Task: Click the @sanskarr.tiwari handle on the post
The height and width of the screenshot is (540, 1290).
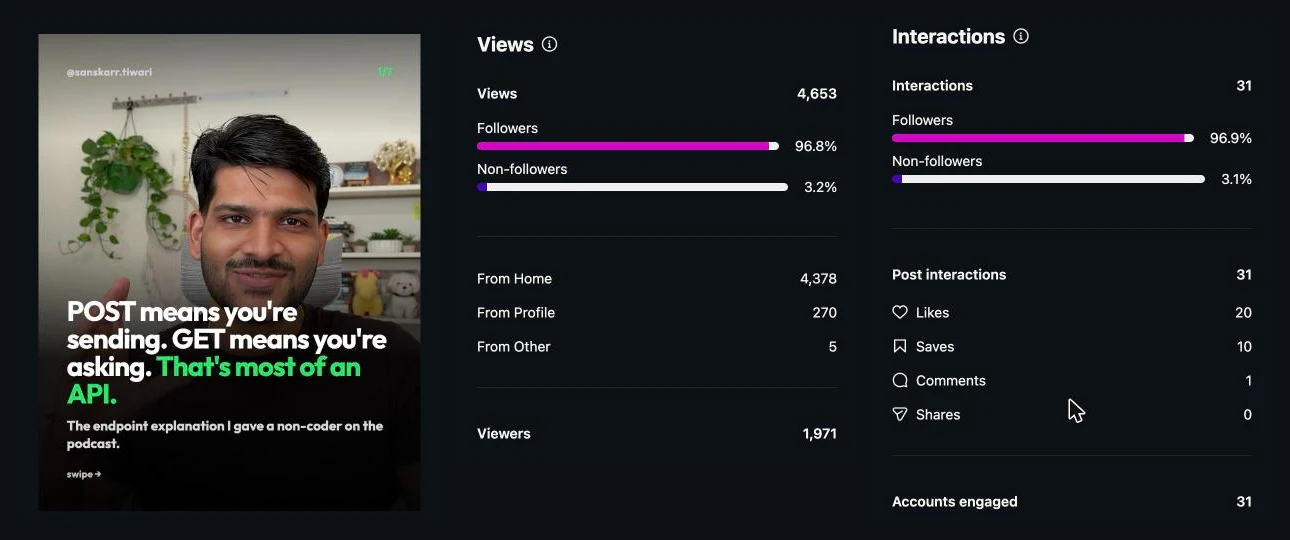Action: coord(109,72)
